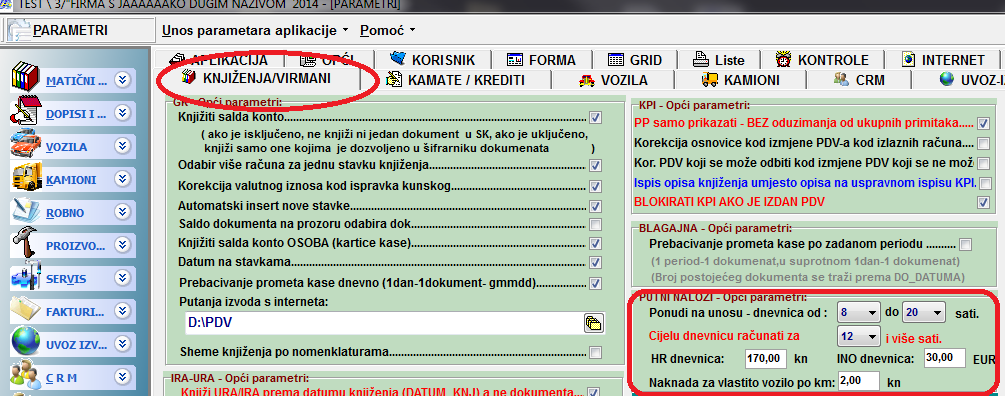This screenshot has height=396, width=1005.
Task: Toggle Knjižiti salda konto checkbox
Action: (595, 118)
